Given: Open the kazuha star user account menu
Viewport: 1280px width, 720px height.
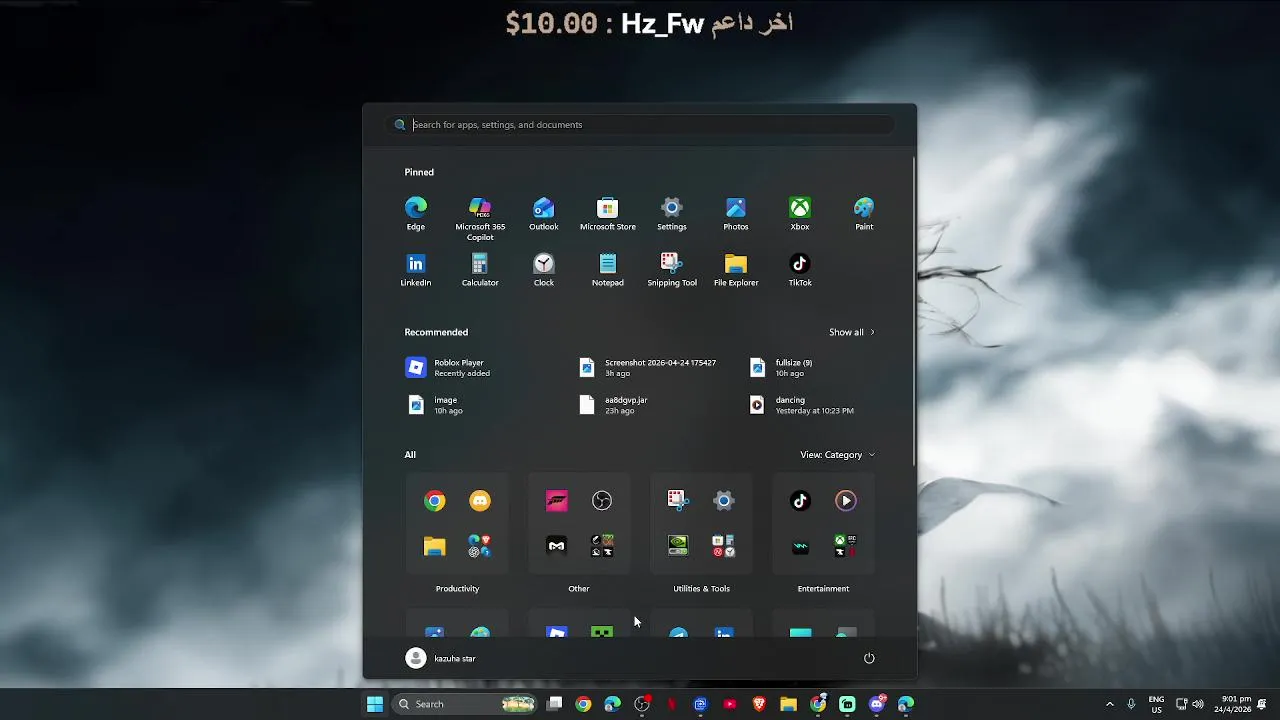Looking at the screenshot, I should click(441, 658).
